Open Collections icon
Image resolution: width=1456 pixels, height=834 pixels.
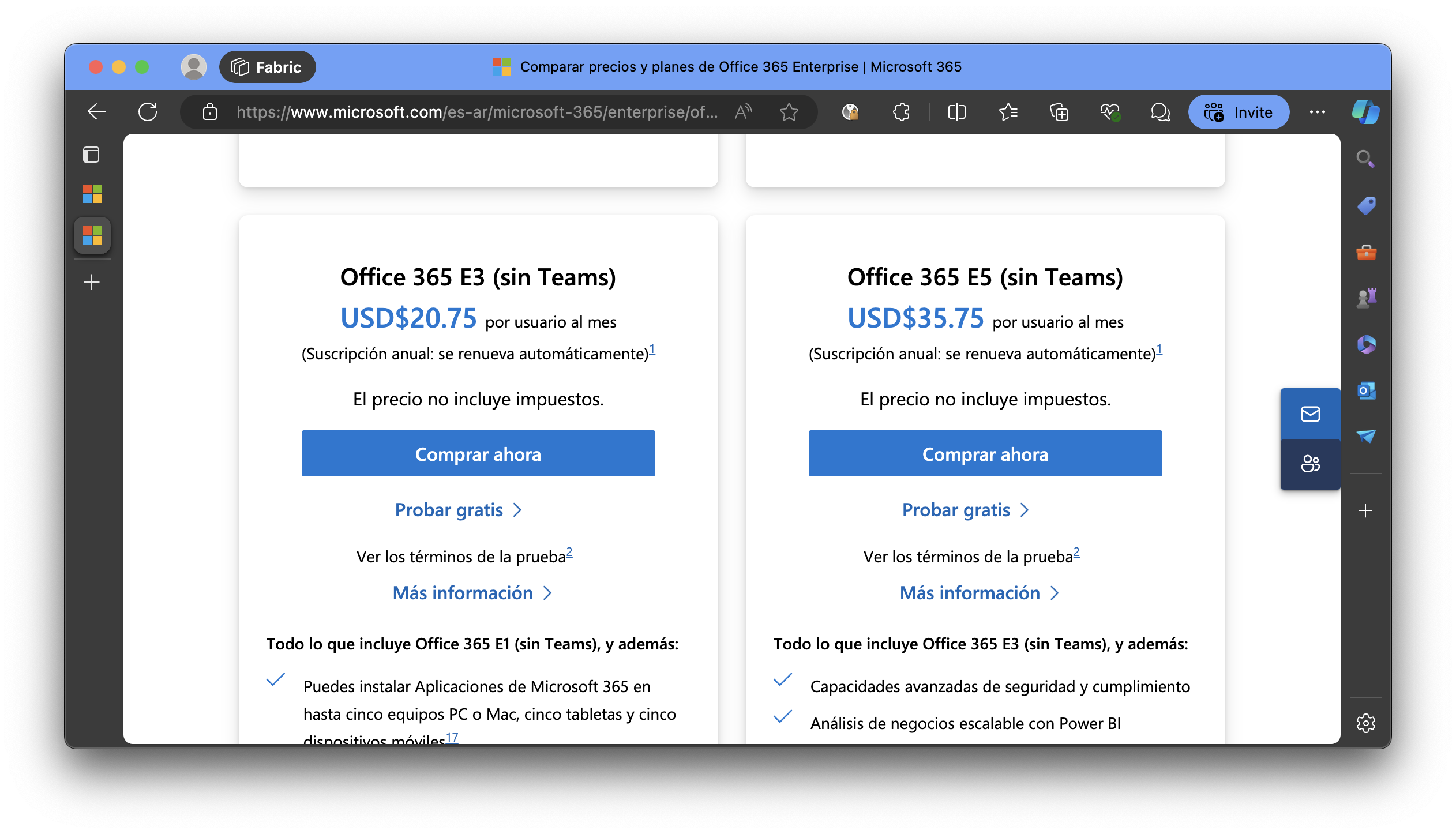coord(1059,111)
